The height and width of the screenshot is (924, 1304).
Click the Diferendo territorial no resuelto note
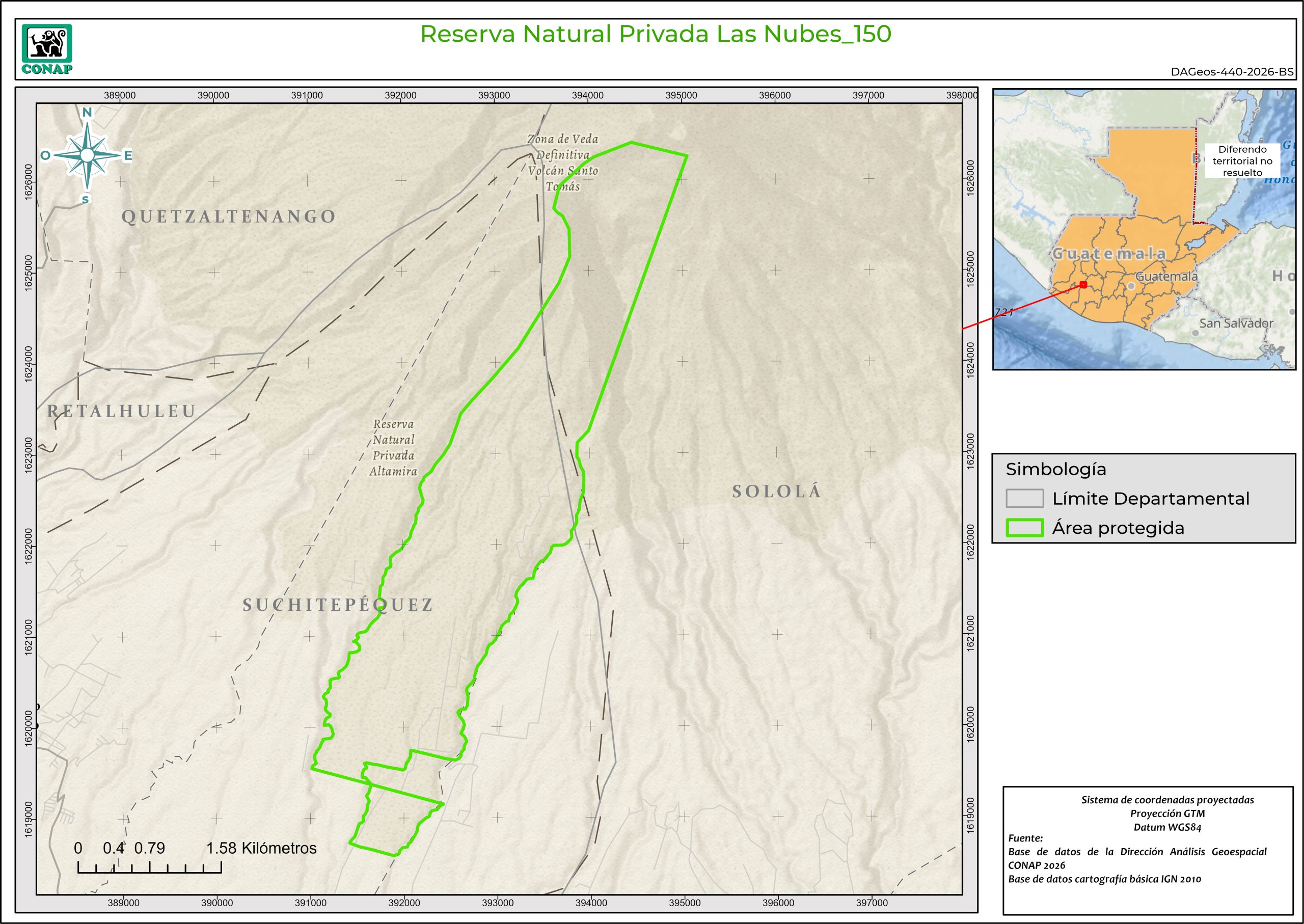(1242, 161)
